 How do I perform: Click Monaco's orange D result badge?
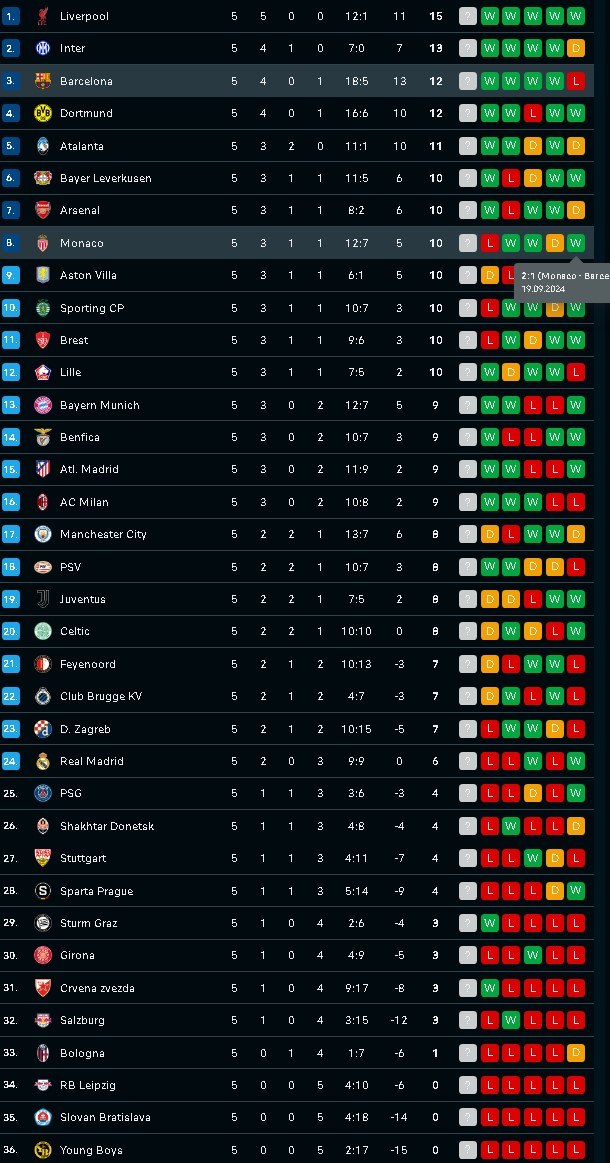pyautogui.click(x=554, y=243)
